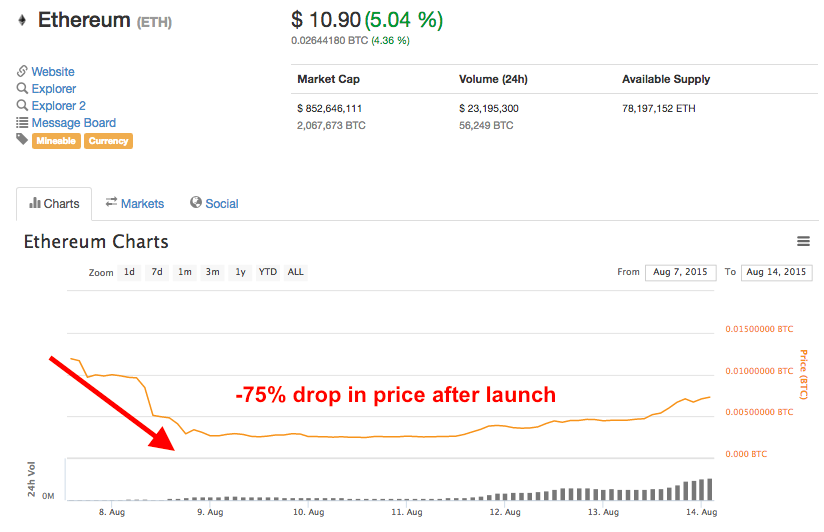The width and height of the screenshot is (824, 532).
Task: Click the 0.02644180 BTC price
Action: point(329,40)
